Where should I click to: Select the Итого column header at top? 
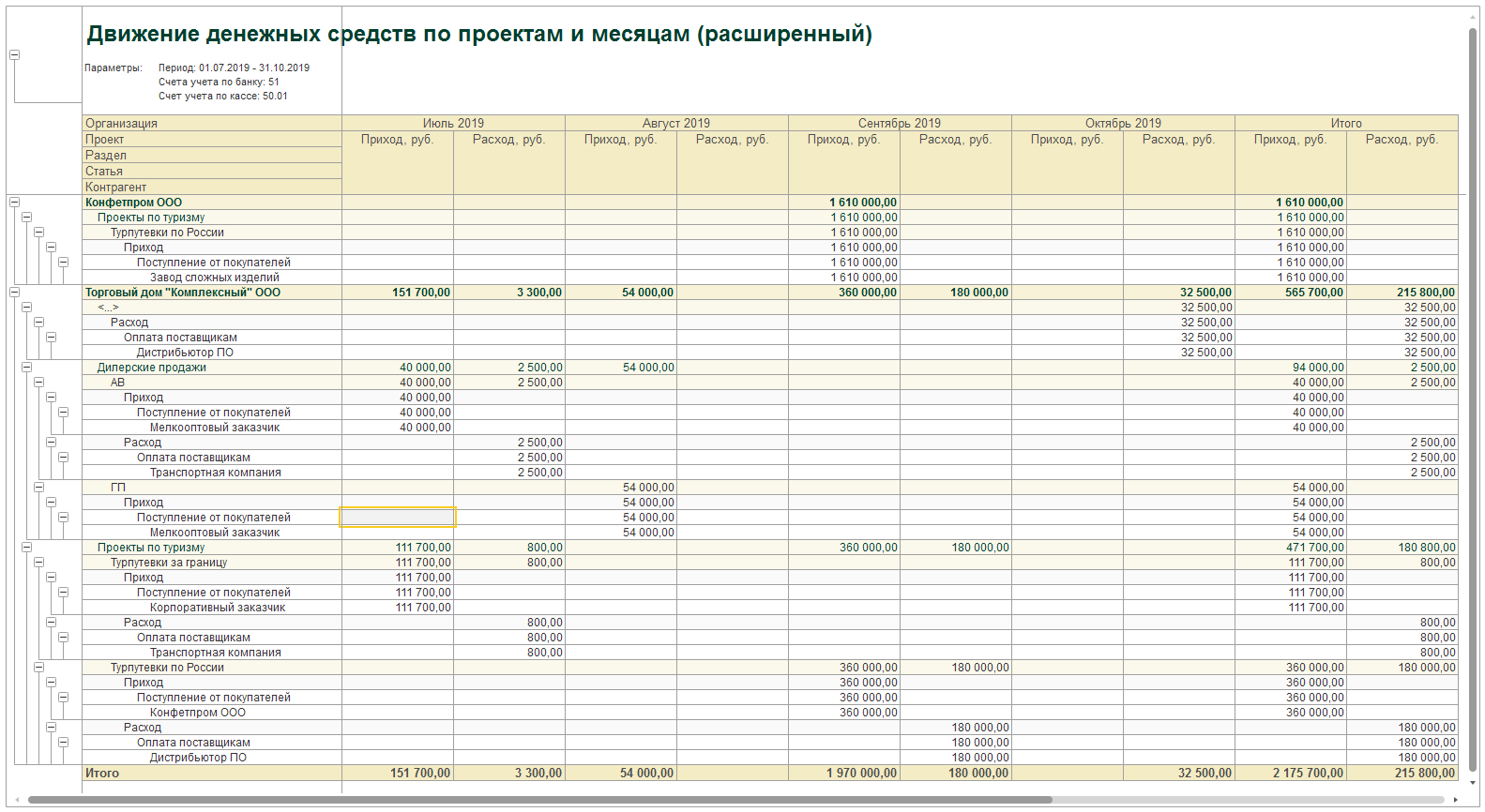click(x=1346, y=123)
